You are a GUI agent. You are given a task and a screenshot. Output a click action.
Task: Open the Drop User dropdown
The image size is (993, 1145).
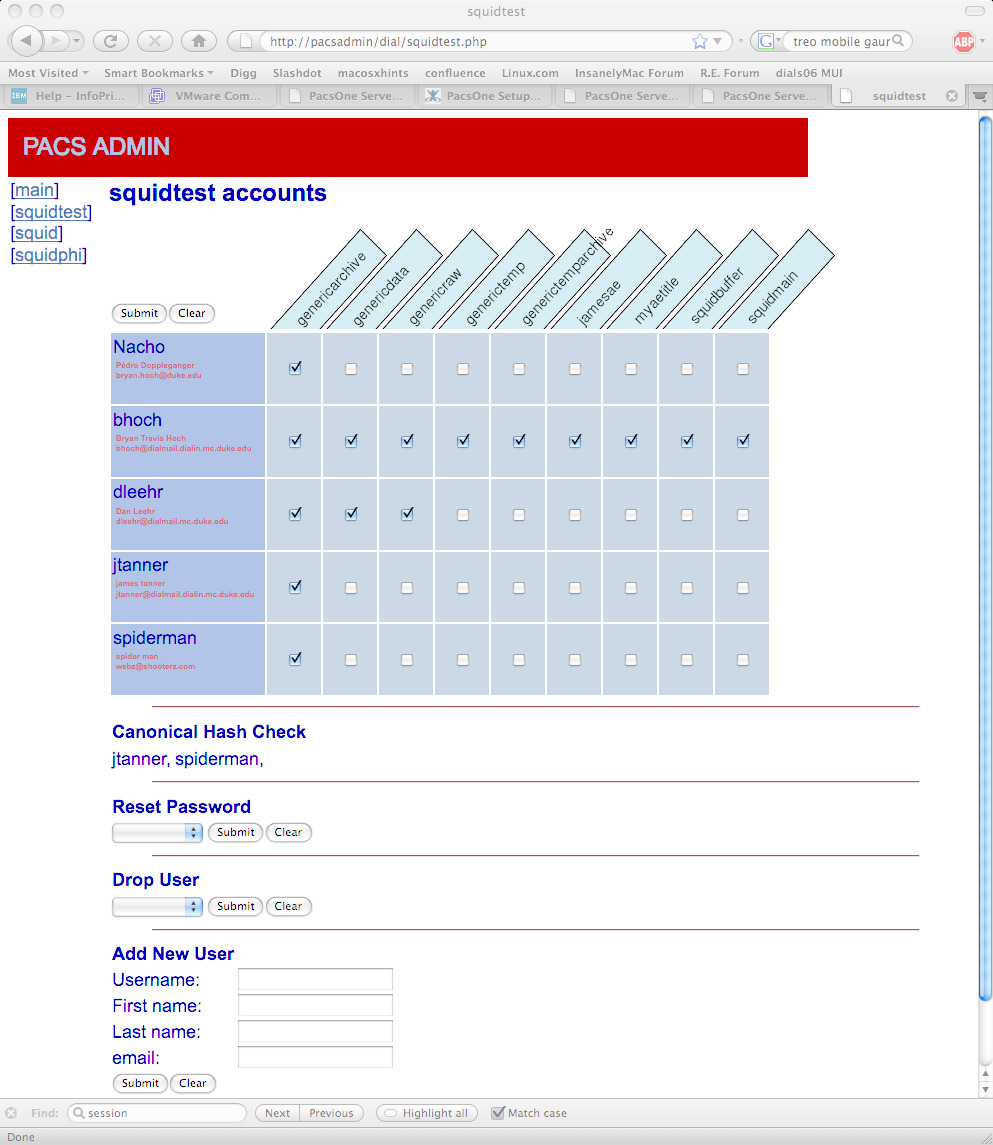[157, 907]
